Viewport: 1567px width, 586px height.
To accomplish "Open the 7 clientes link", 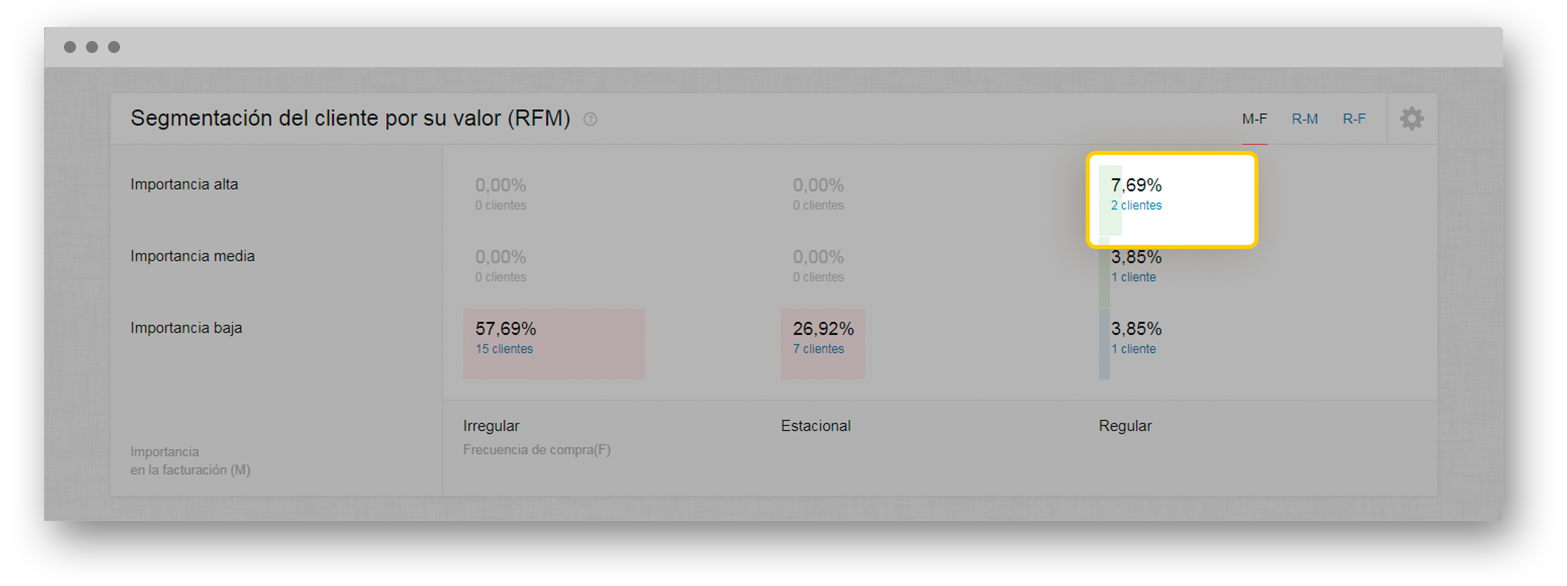I will tap(818, 349).
